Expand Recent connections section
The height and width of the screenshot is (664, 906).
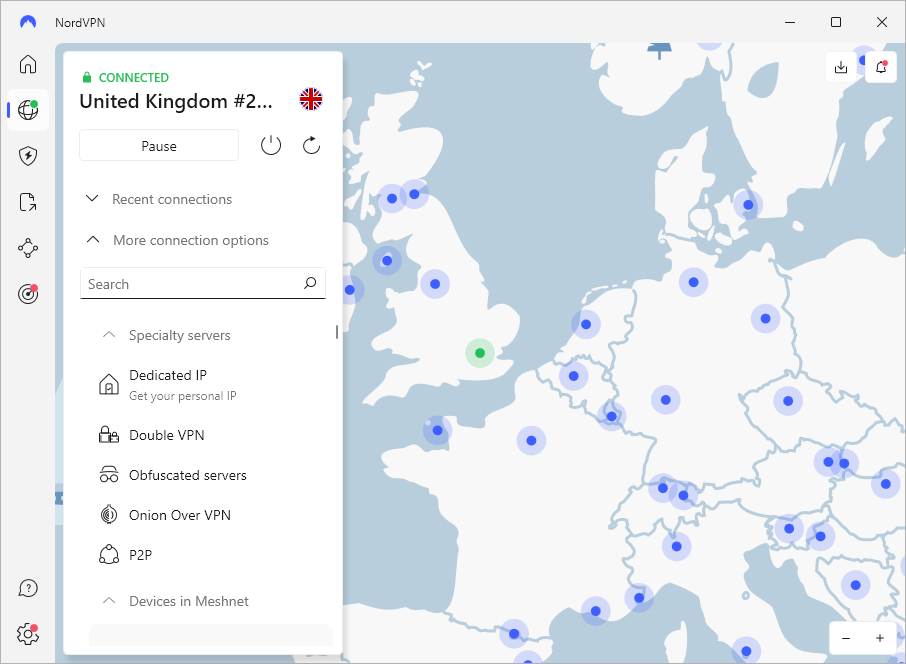pyautogui.click(x=160, y=199)
